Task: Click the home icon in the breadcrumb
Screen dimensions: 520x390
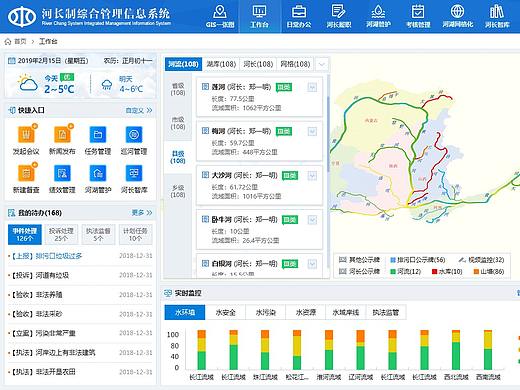Action: point(8,42)
